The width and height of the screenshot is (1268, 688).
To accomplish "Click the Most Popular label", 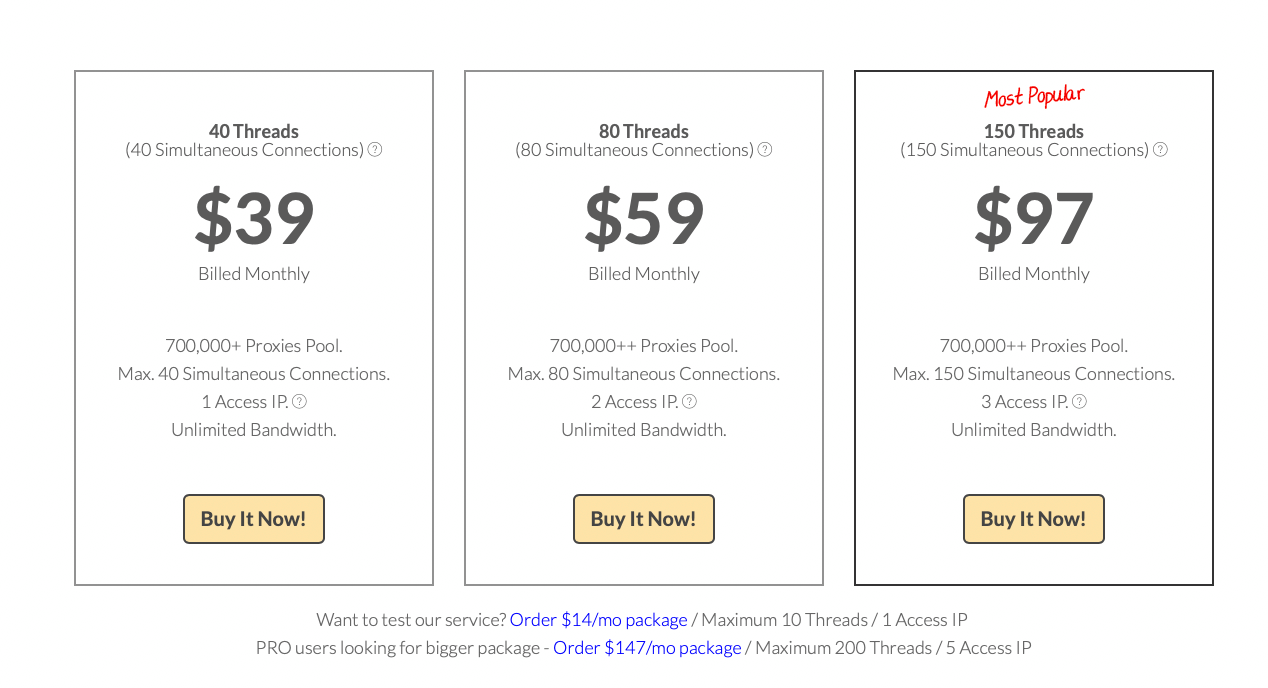I will coord(1034,96).
